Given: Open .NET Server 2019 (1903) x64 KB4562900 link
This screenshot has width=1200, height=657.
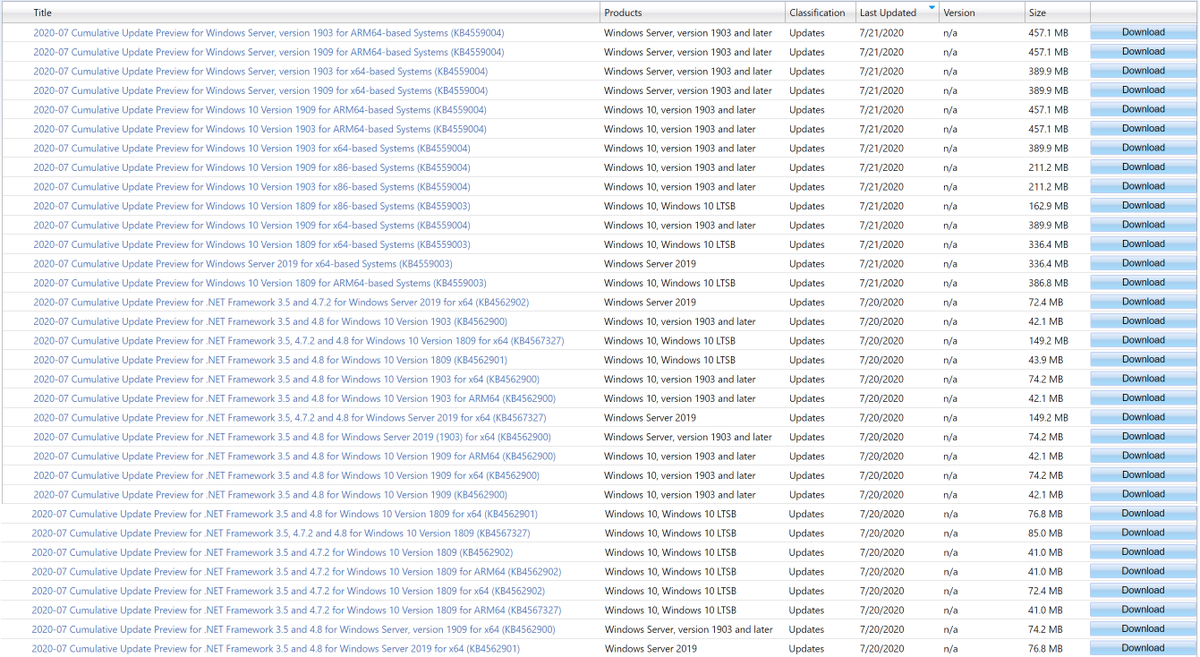Looking at the screenshot, I should tap(292, 437).
